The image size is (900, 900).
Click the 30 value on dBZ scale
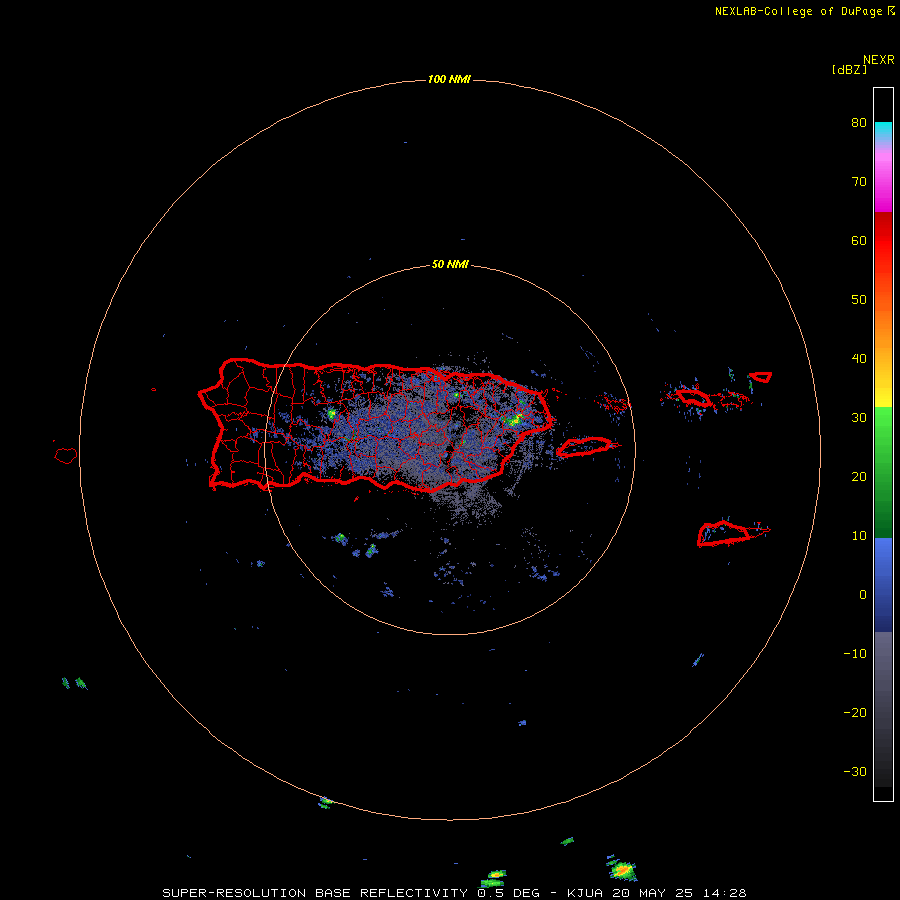[x=859, y=418]
